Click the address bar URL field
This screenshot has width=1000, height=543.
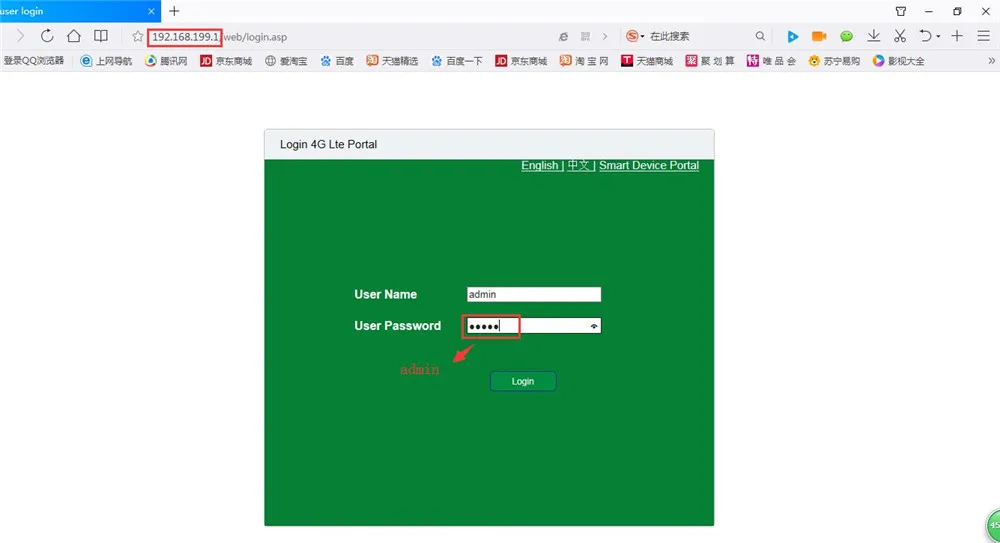click(x=351, y=37)
